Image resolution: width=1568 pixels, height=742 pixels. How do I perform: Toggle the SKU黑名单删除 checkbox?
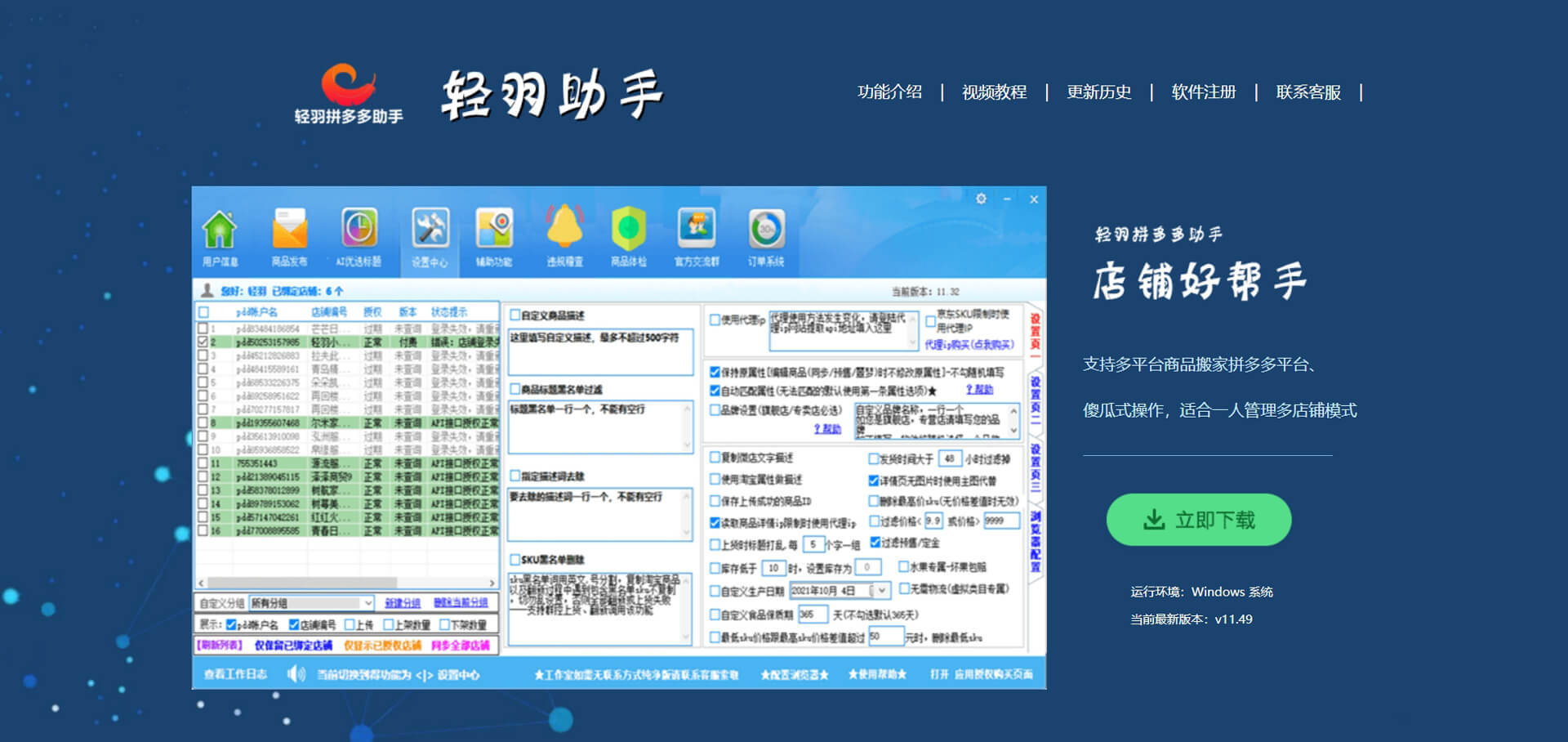515,560
